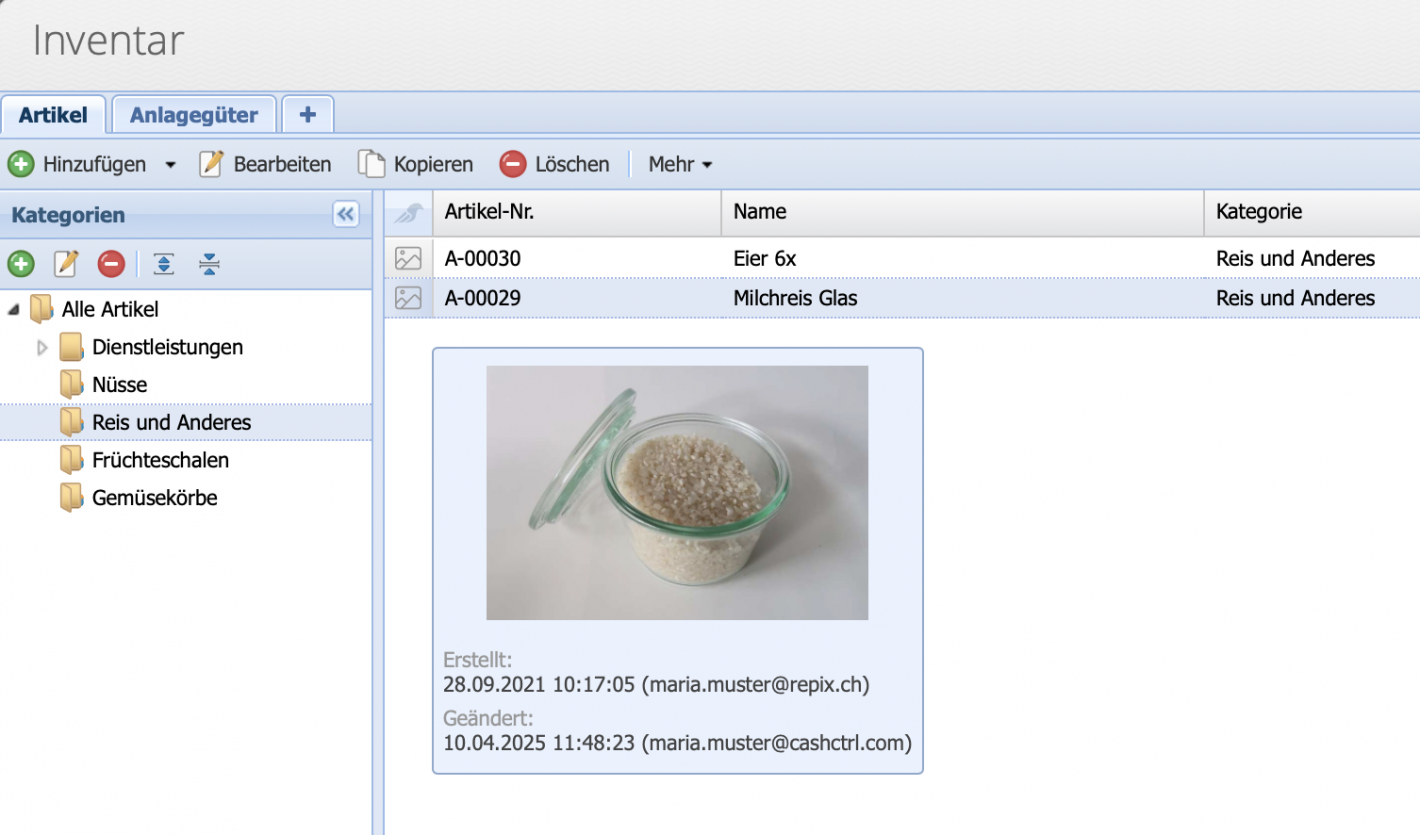Select the Früchteschalen category
This screenshot has height=835, width=1420.
pyautogui.click(x=161, y=460)
